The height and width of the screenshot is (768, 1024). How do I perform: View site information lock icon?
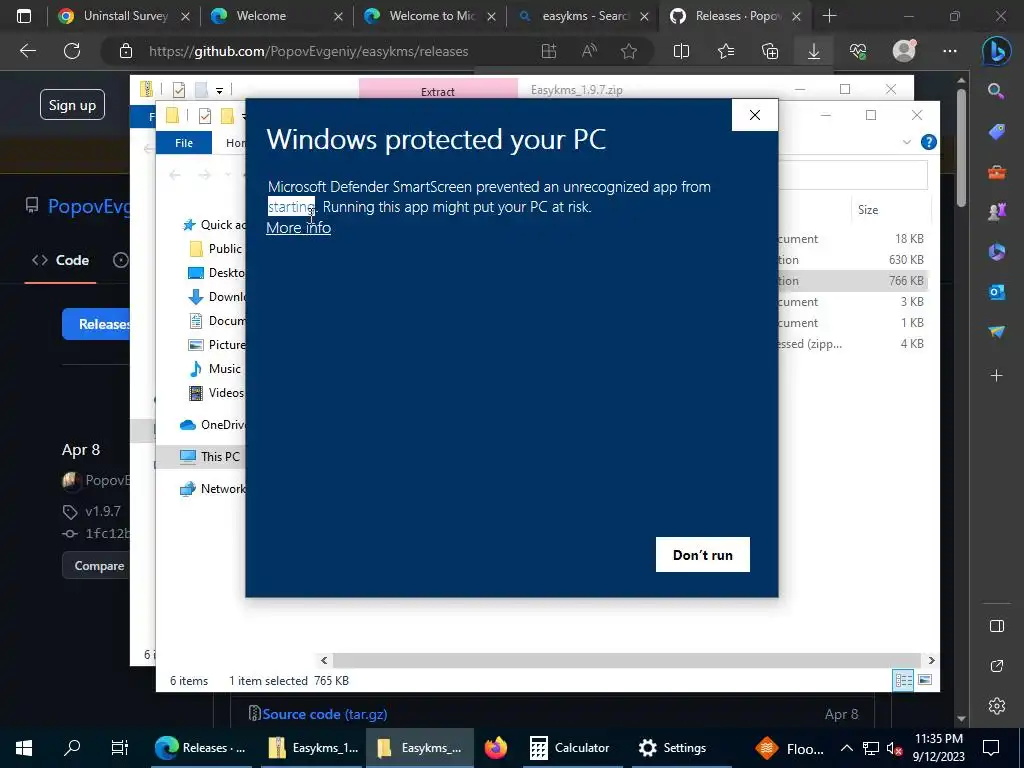click(125, 51)
